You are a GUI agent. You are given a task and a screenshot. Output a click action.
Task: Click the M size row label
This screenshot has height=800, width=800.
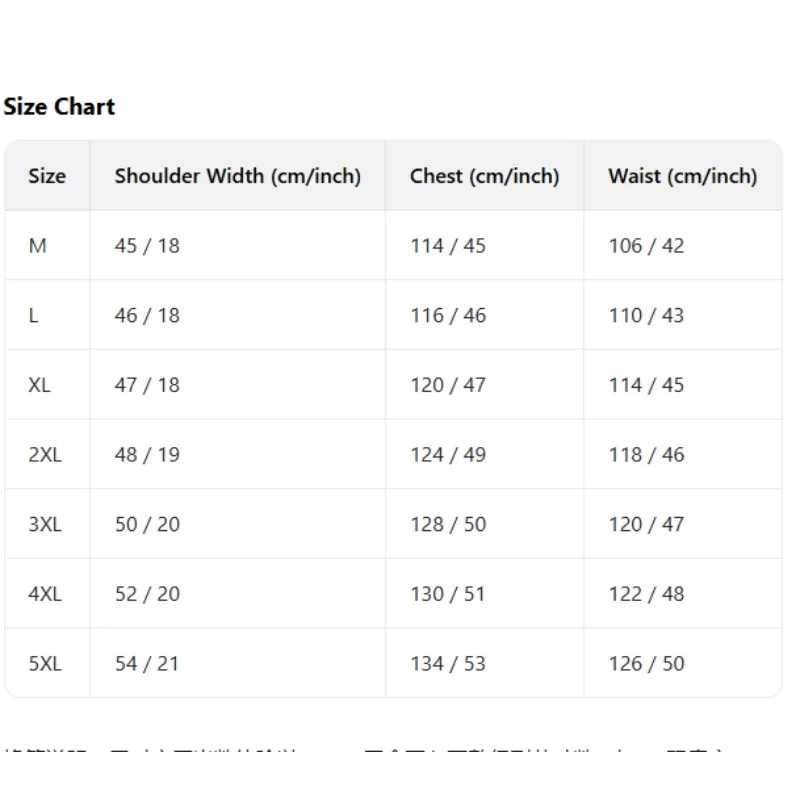(38, 246)
